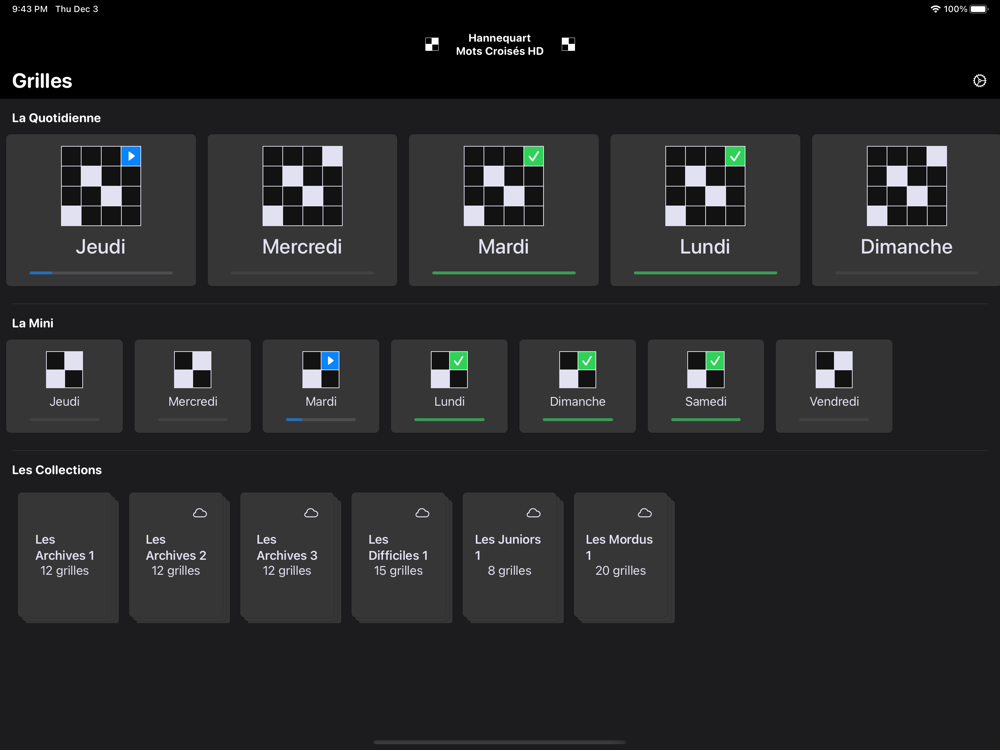Click the crossword logo right of Hannequart title
Screen dimensions: 1000x750
tap(568, 44)
